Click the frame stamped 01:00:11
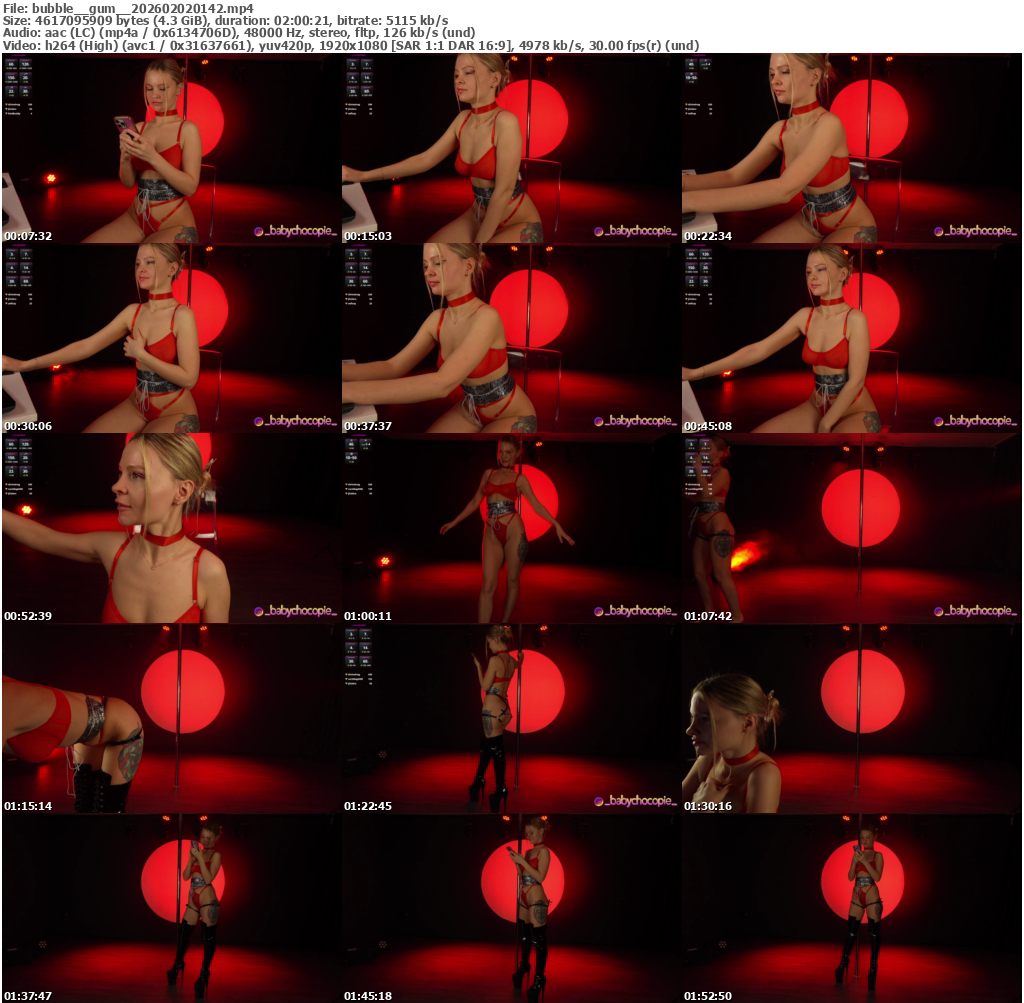This screenshot has height=1003, width=1024. pos(510,528)
